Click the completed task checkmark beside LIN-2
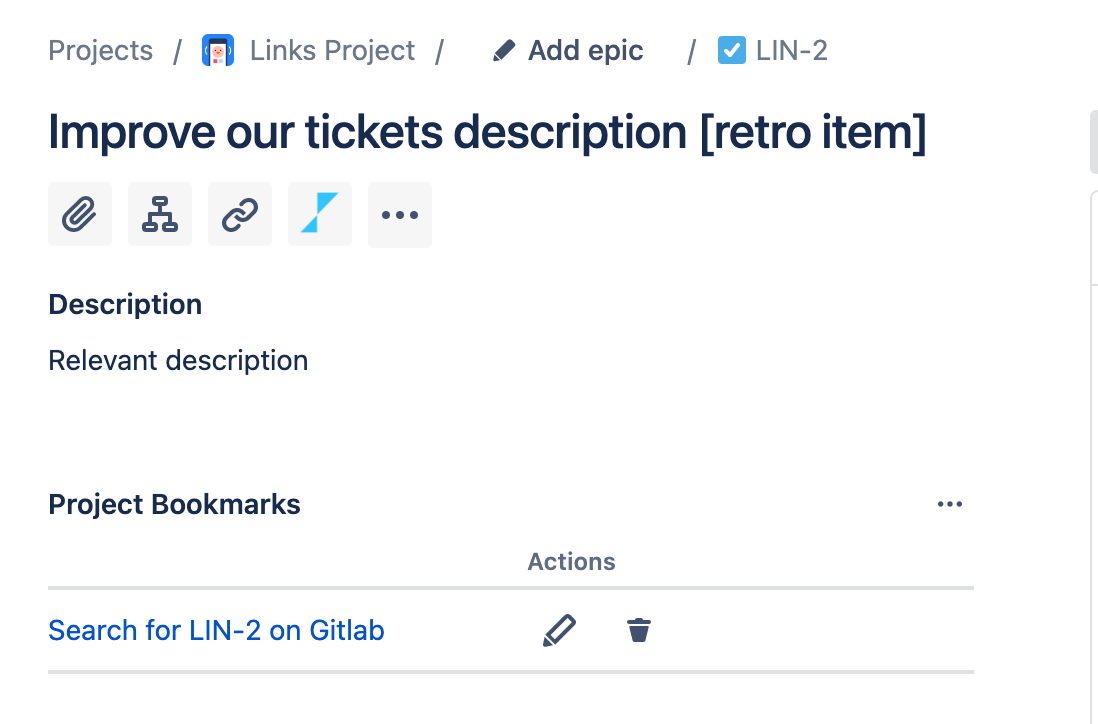This screenshot has height=724, width=1098. tap(733, 49)
